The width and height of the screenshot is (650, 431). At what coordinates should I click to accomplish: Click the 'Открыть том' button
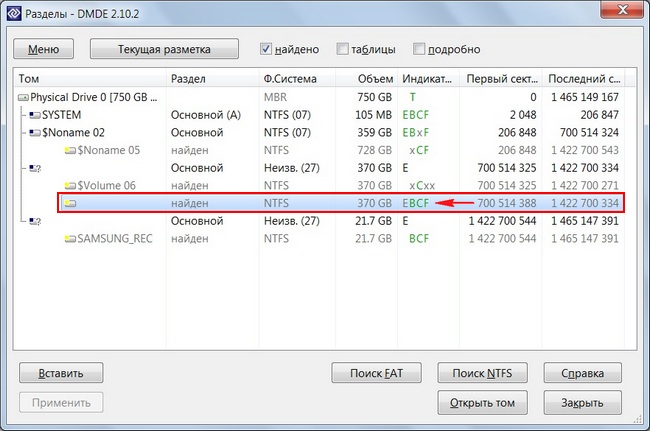point(482,403)
